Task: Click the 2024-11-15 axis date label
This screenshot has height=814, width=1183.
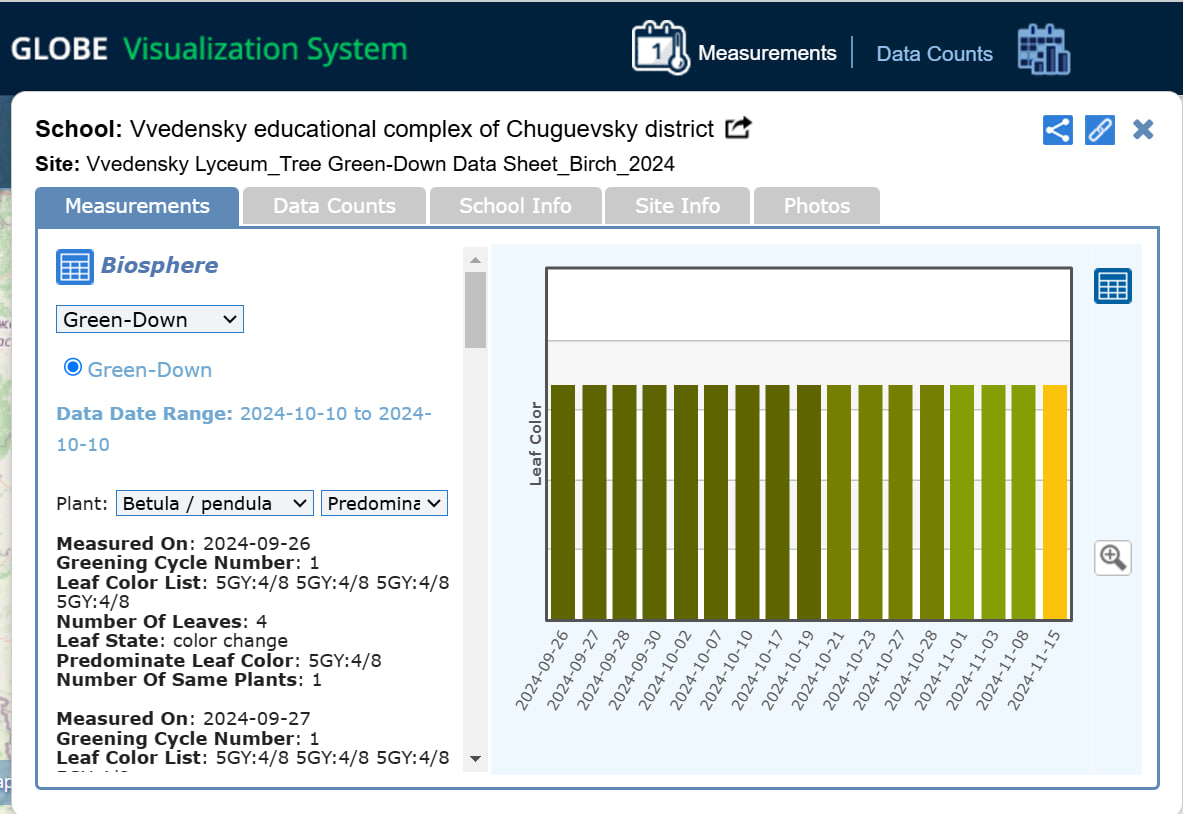Action: 1034,670
